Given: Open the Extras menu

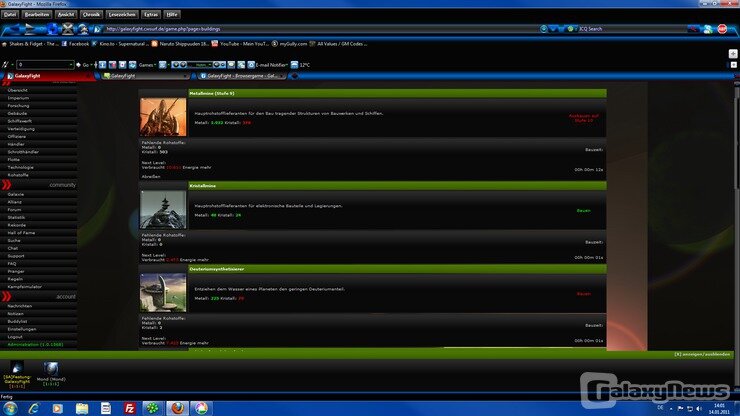Looking at the screenshot, I should [151, 15].
